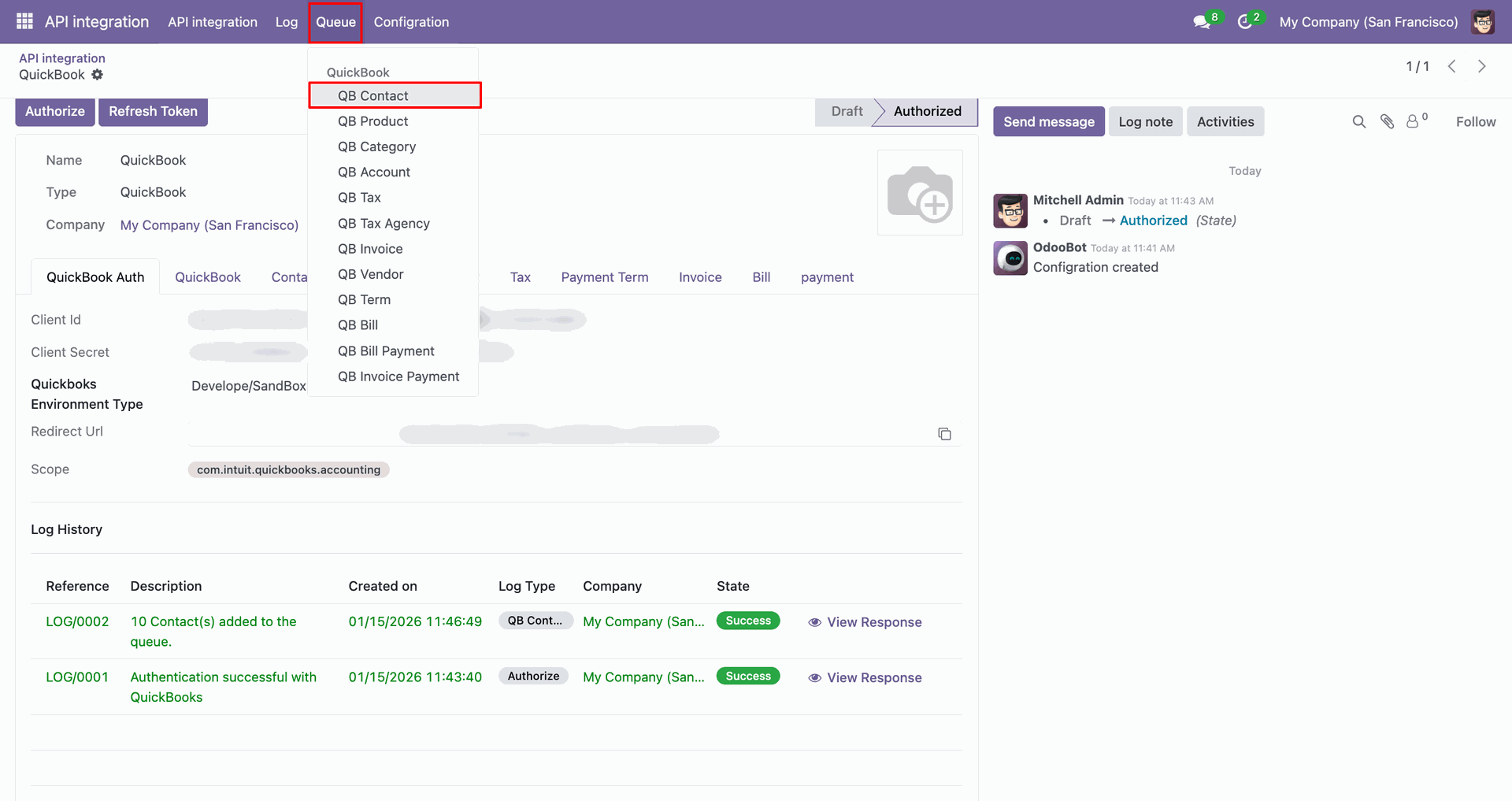Attach a file with the paperclip icon

click(1388, 121)
